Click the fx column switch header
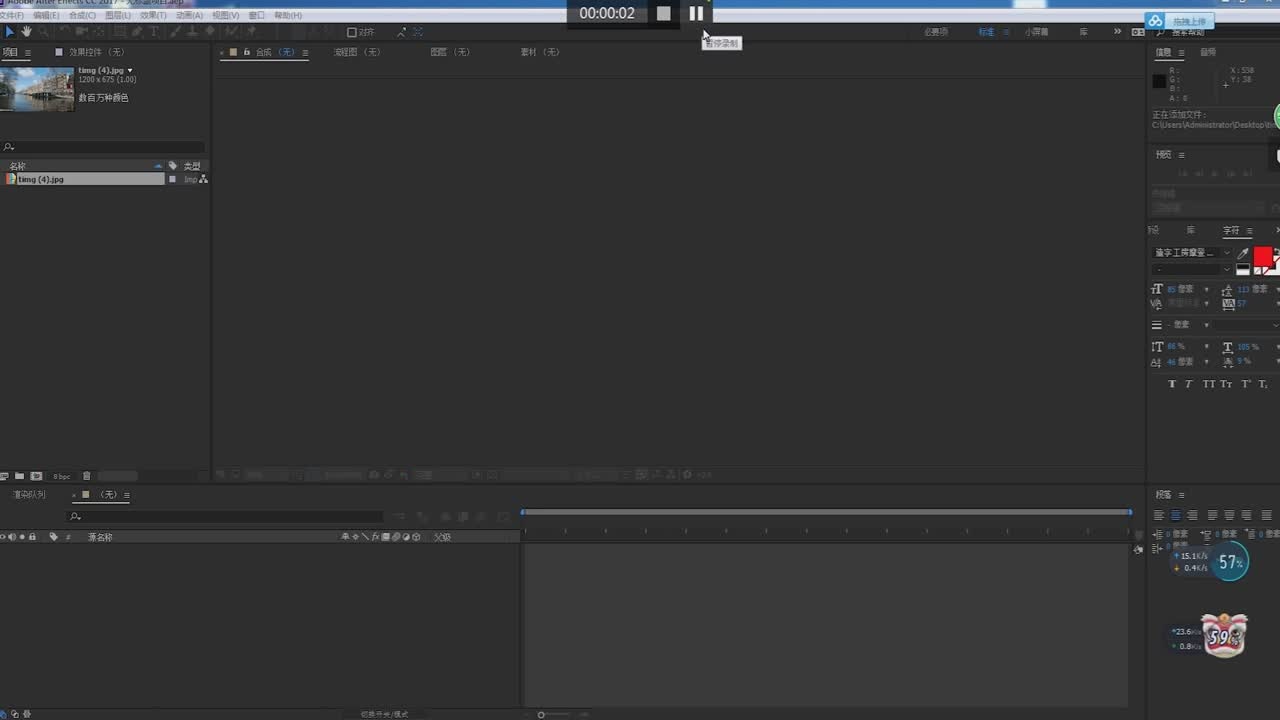 375,537
